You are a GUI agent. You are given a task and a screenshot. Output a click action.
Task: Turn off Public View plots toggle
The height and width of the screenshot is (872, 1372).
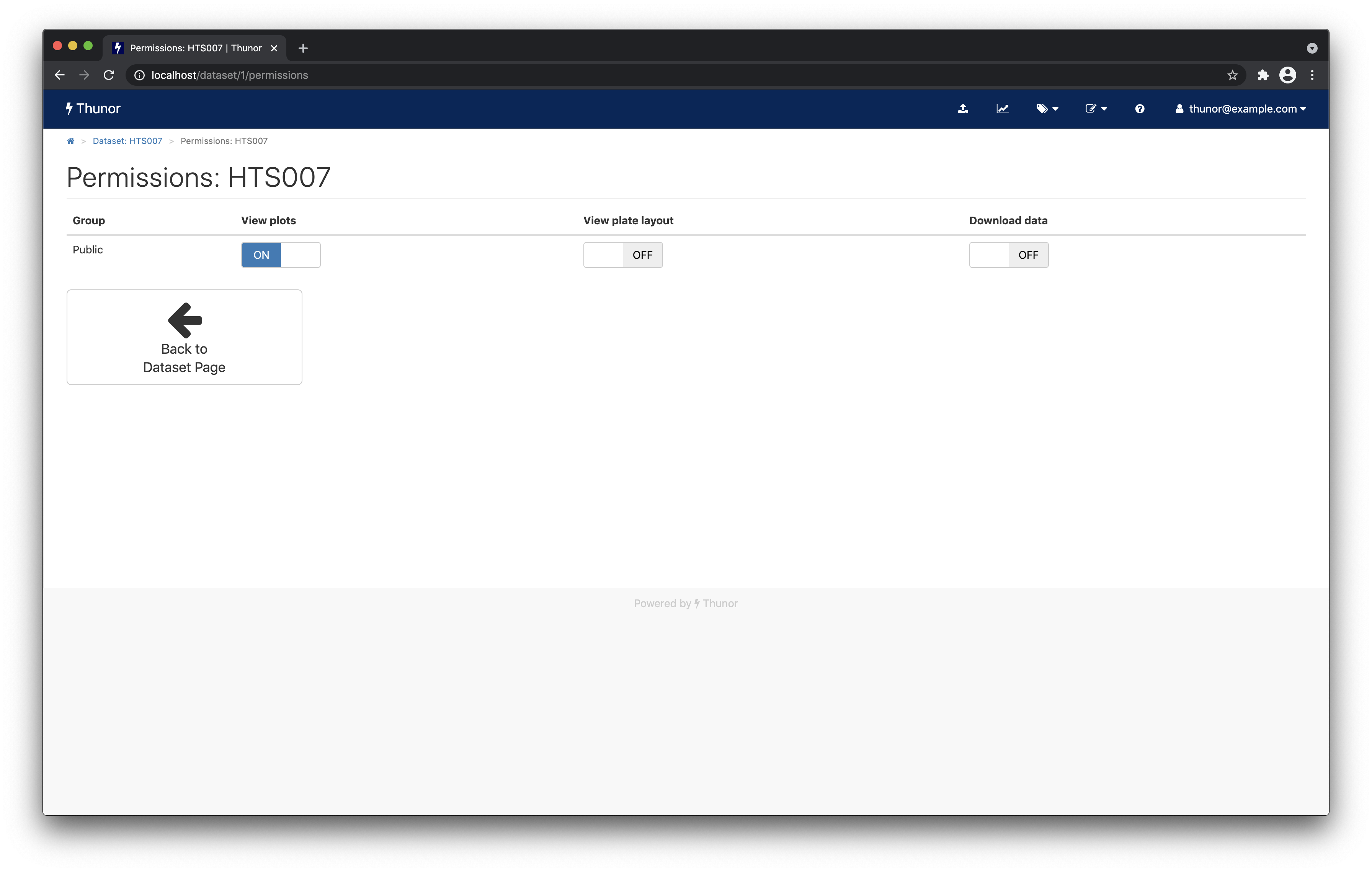pyautogui.click(x=280, y=255)
